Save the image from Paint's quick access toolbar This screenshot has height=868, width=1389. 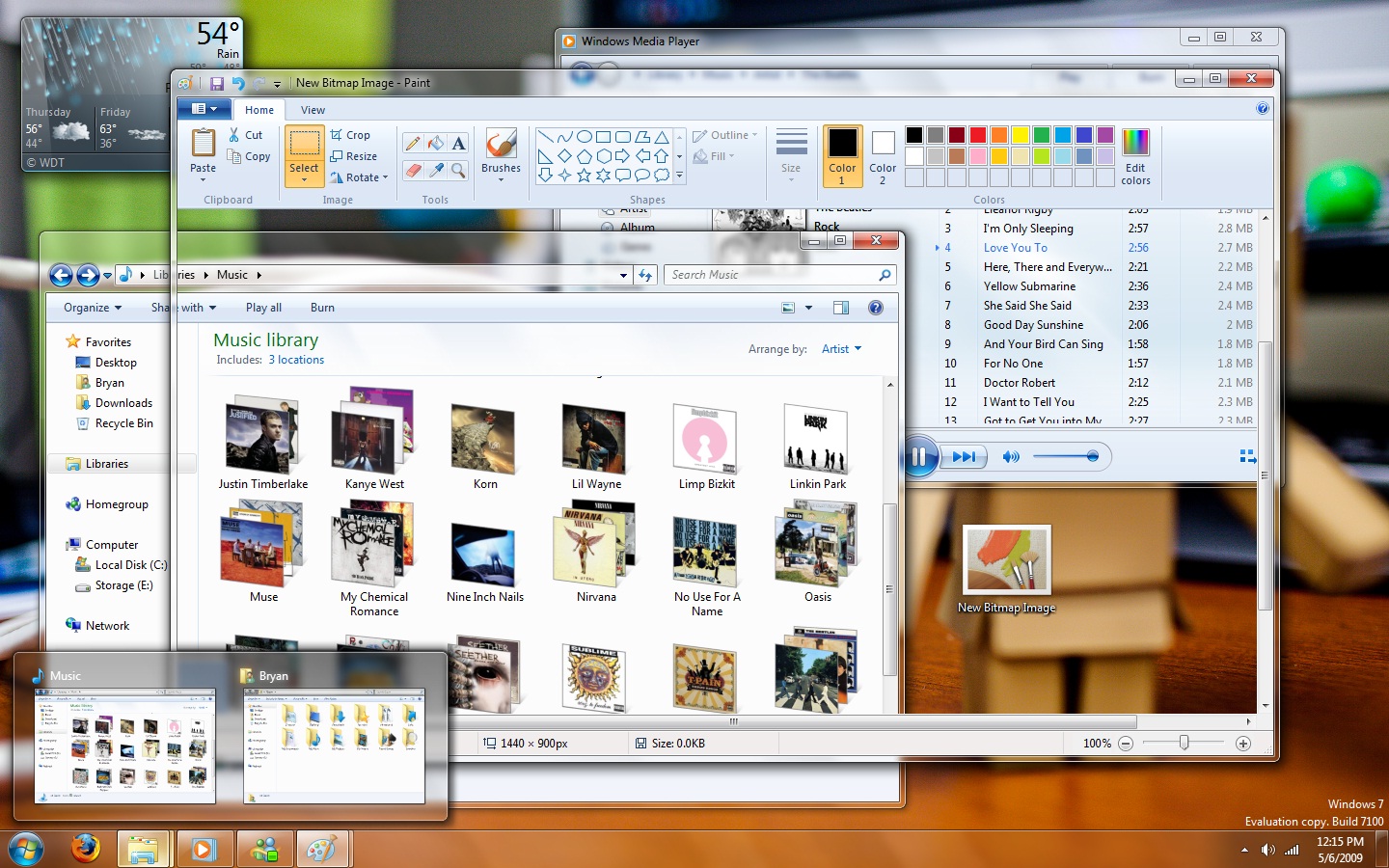click(x=216, y=84)
